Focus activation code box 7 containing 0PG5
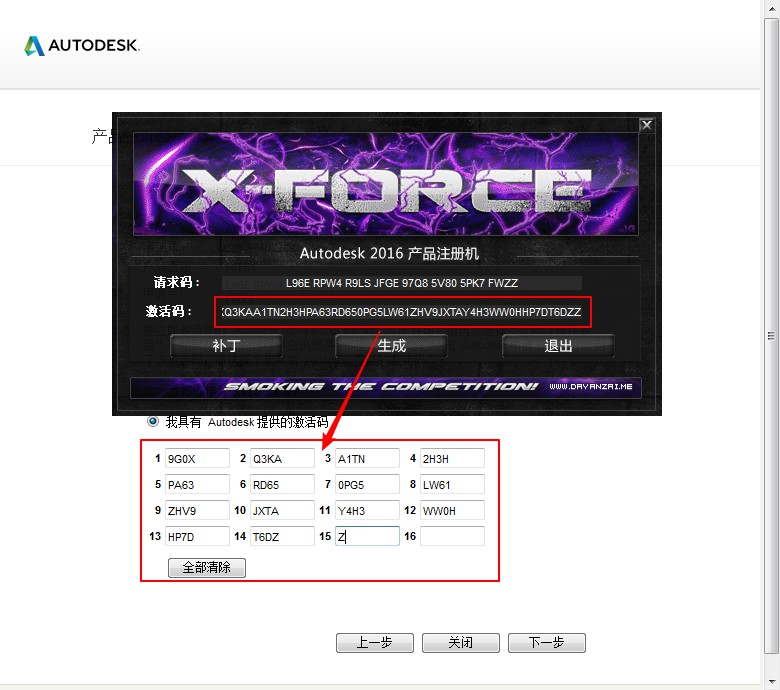This screenshot has height=690, width=780. click(367, 485)
